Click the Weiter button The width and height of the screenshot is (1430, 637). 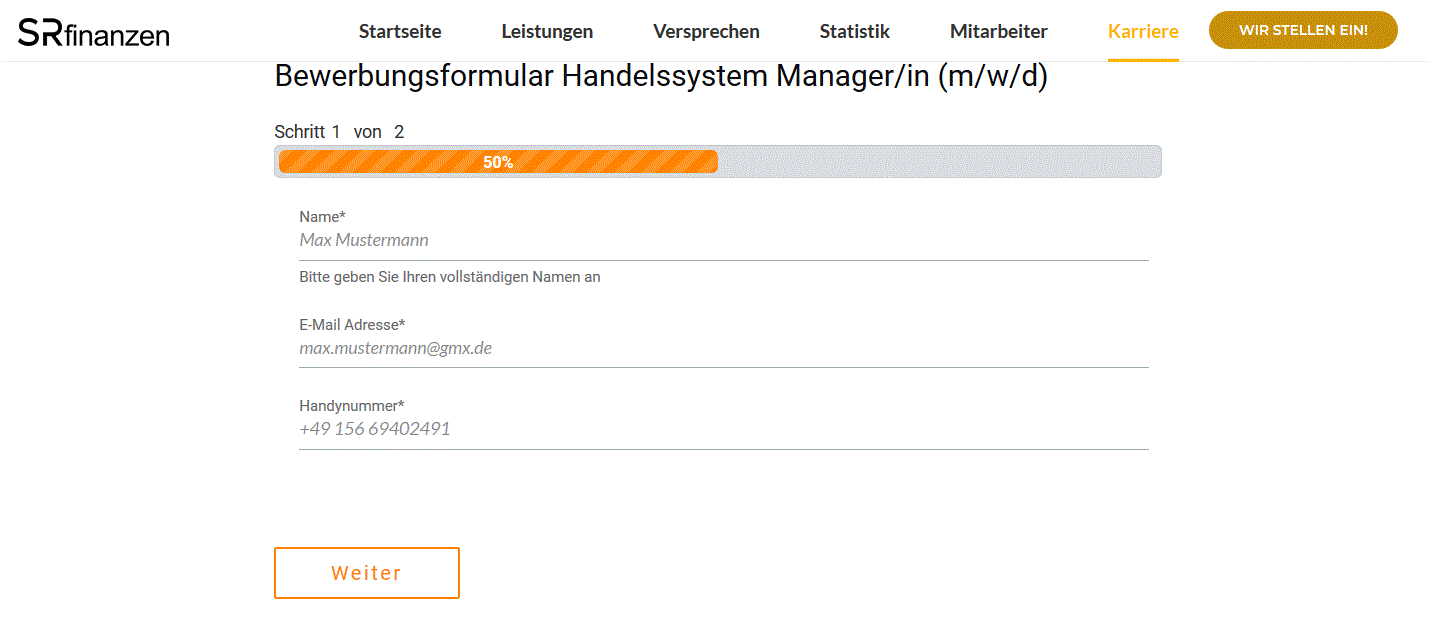[x=366, y=573]
